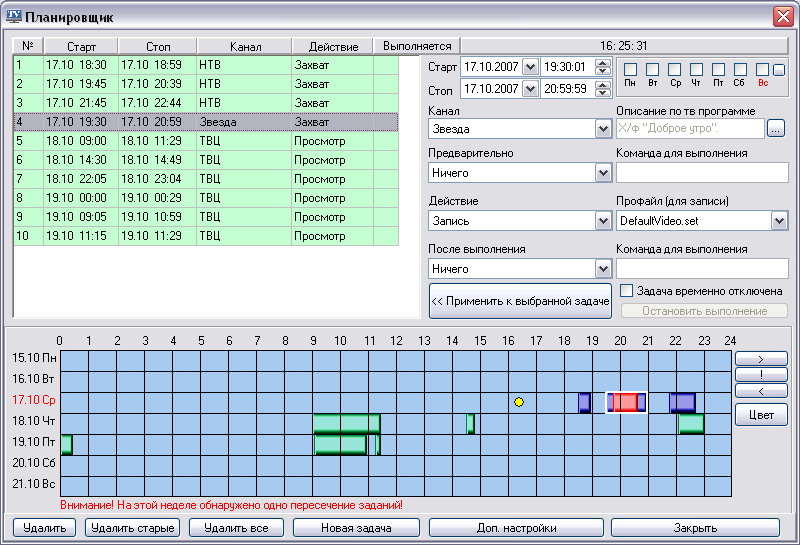
Task: Click the 'Новая задача' button
Action: tap(355, 528)
